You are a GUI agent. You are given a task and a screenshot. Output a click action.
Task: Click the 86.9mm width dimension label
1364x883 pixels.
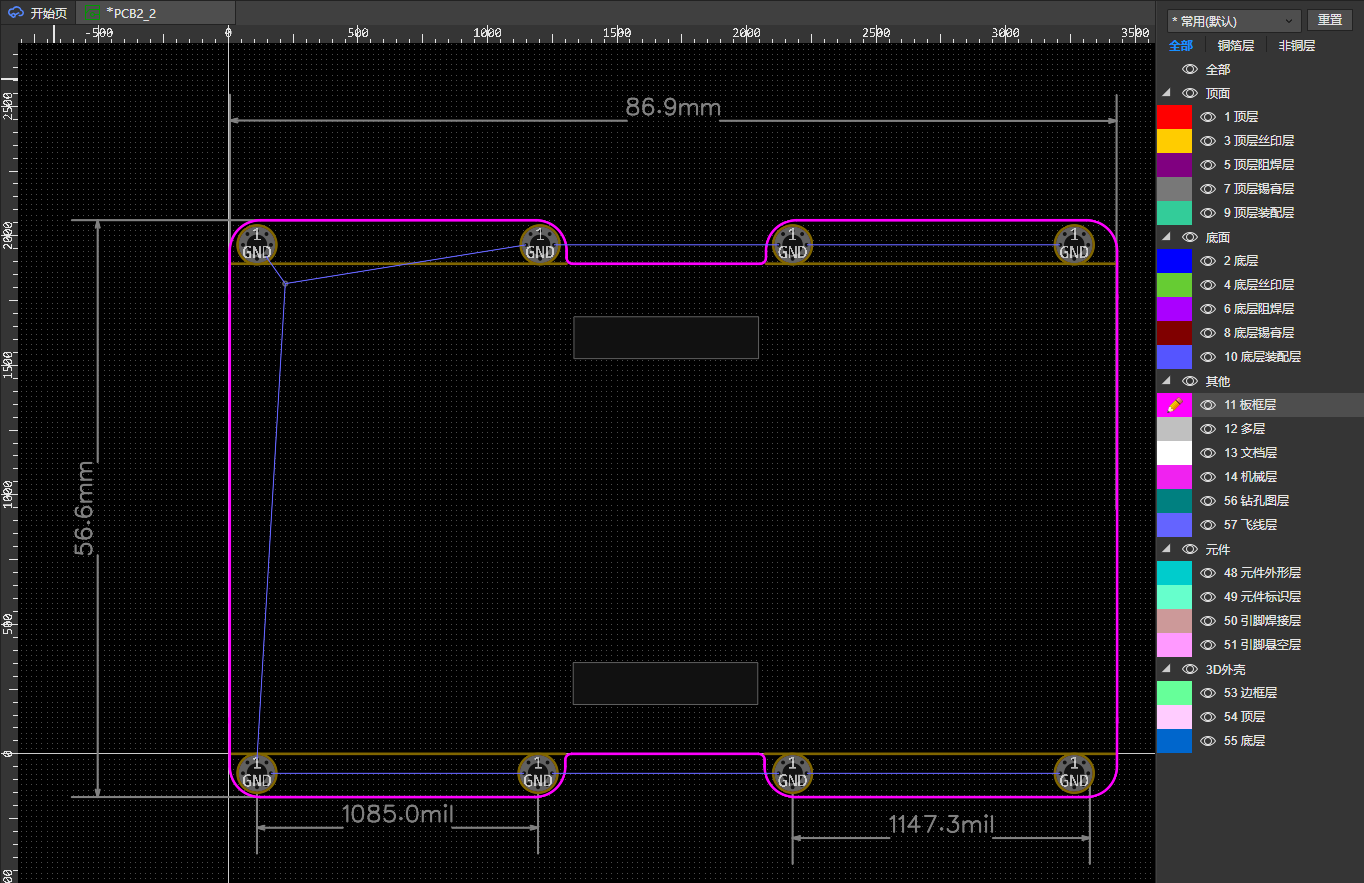[673, 108]
